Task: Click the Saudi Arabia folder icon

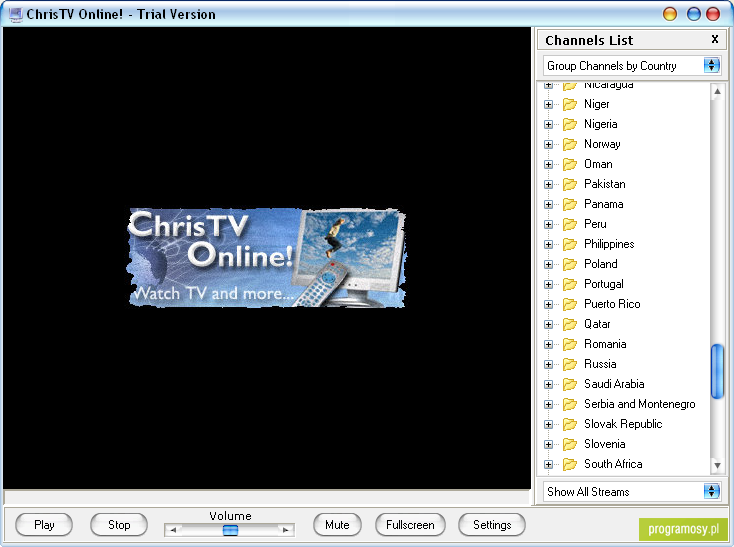Action: click(x=570, y=385)
